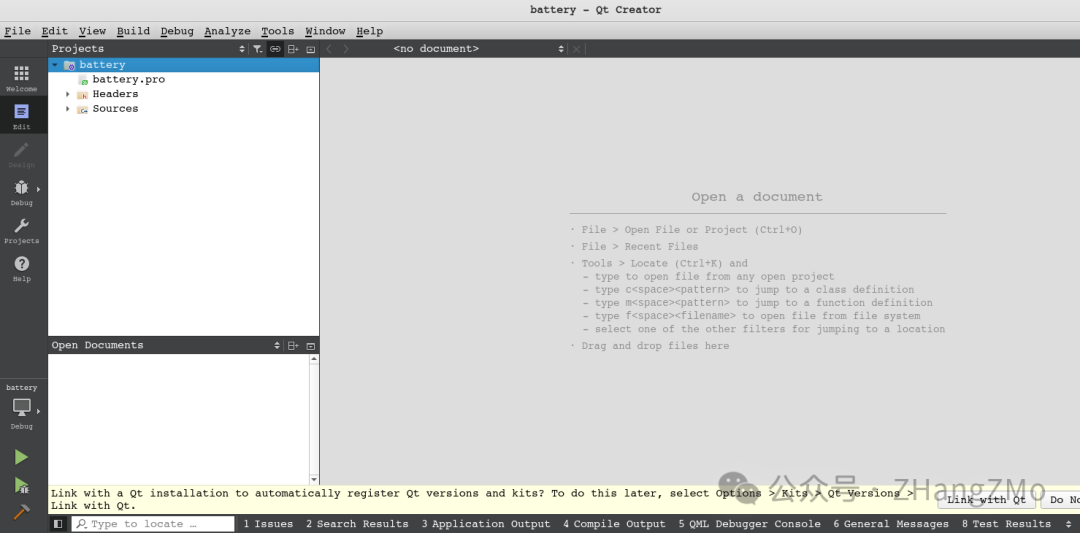This screenshot has height=533, width=1080.
Task: Open 5 QML Debugger Console pane
Action: 749,524
